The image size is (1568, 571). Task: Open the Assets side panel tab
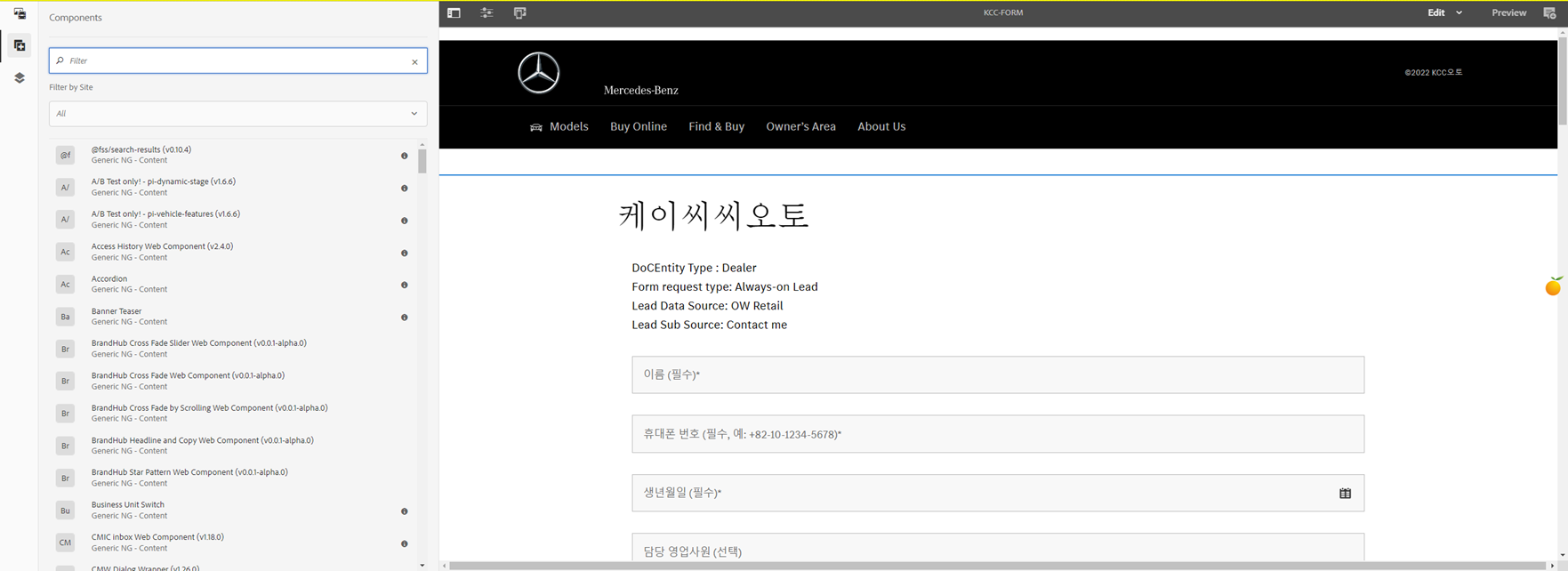pos(20,13)
